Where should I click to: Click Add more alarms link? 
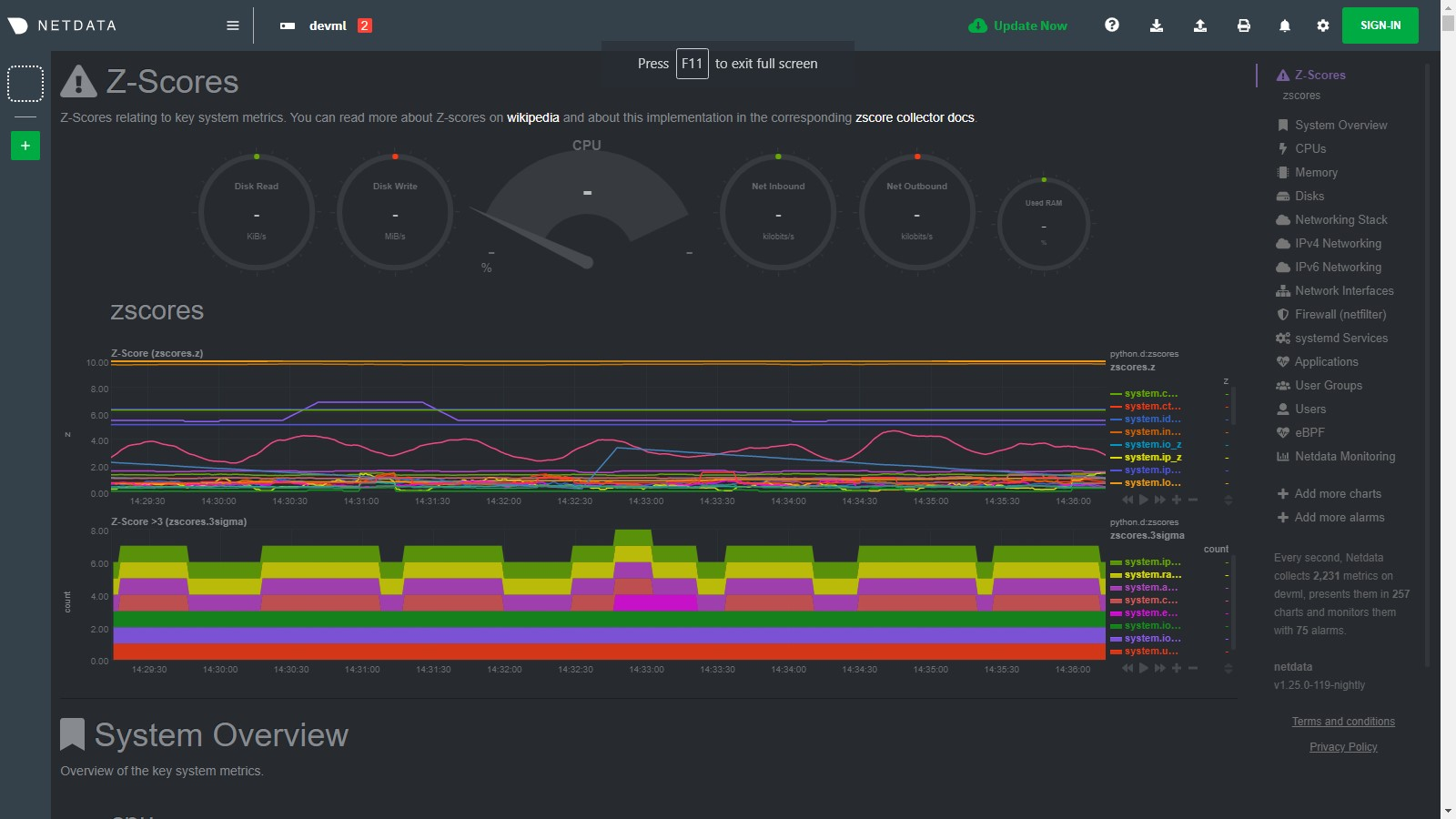click(1331, 518)
